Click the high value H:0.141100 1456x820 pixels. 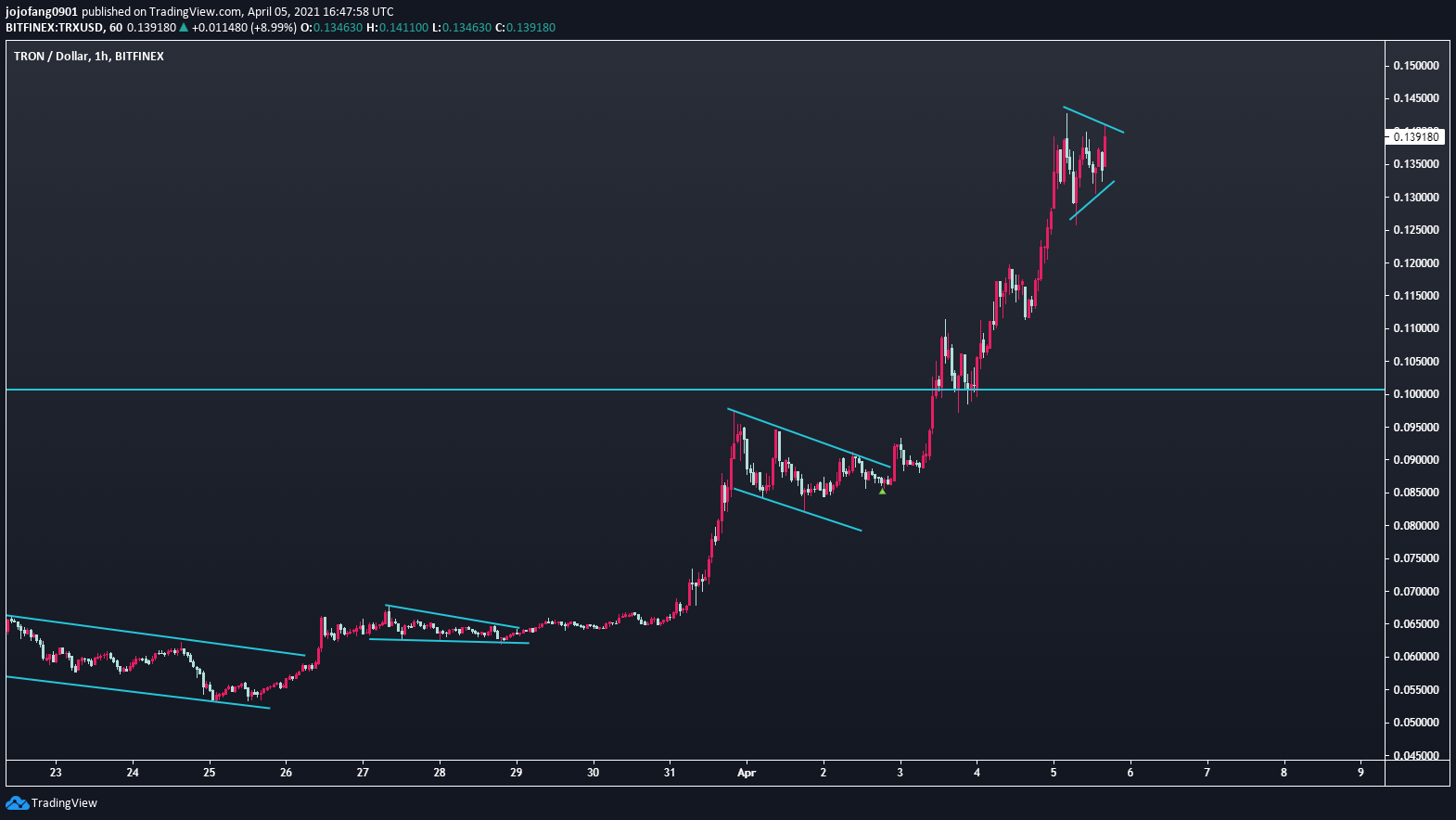coord(398,28)
